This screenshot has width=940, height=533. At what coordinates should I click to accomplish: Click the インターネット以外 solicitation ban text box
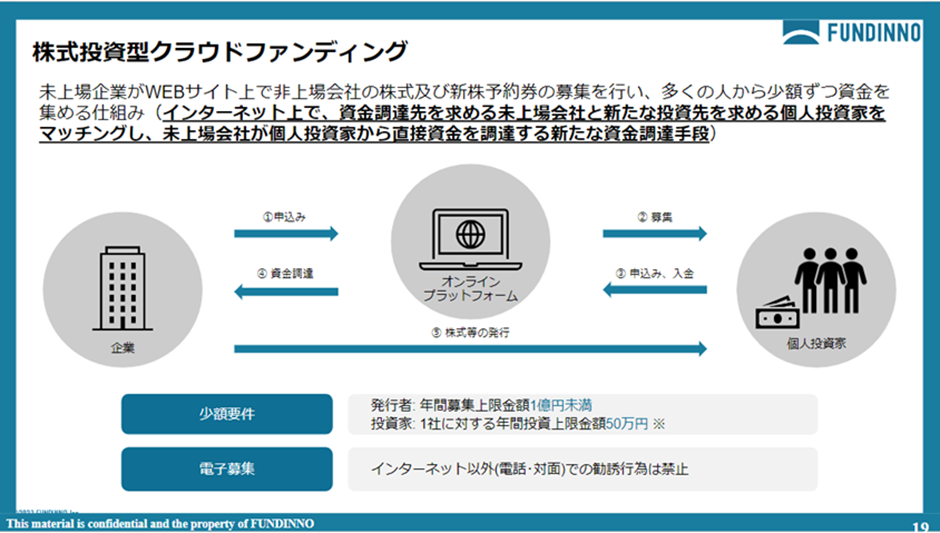click(x=584, y=468)
